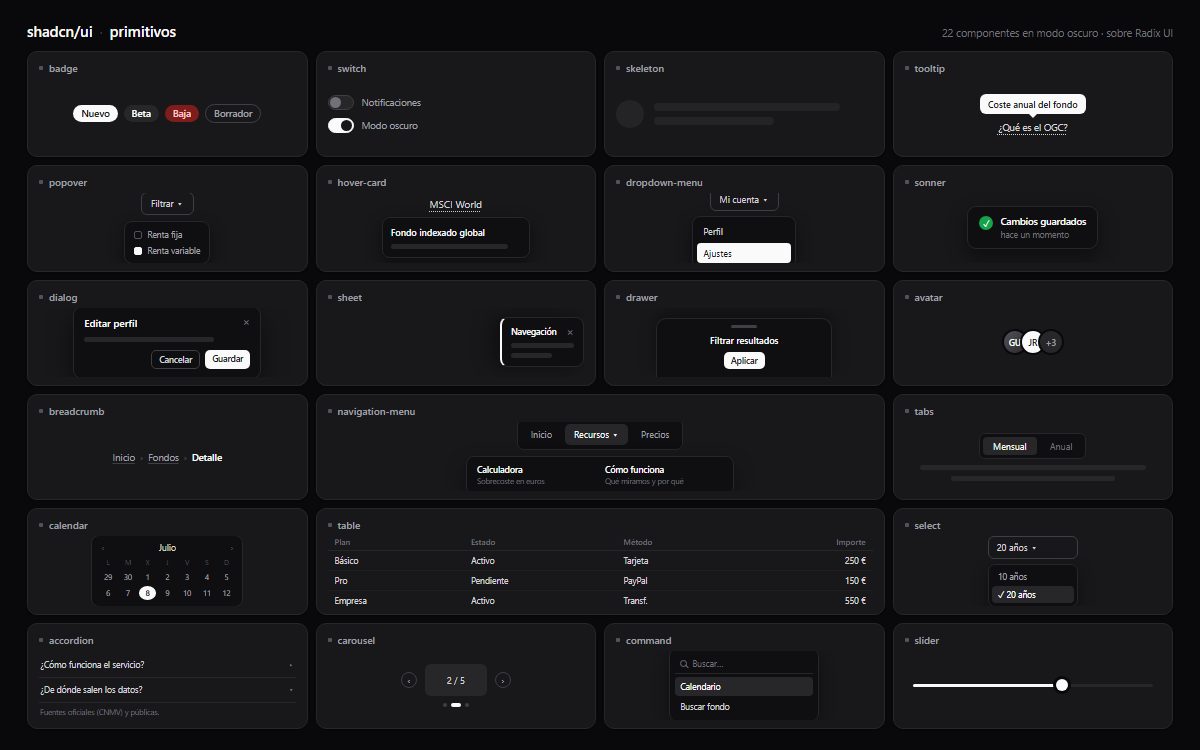Click Cancelar in the dialog
The image size is (1200, 750).
point(176,359)
